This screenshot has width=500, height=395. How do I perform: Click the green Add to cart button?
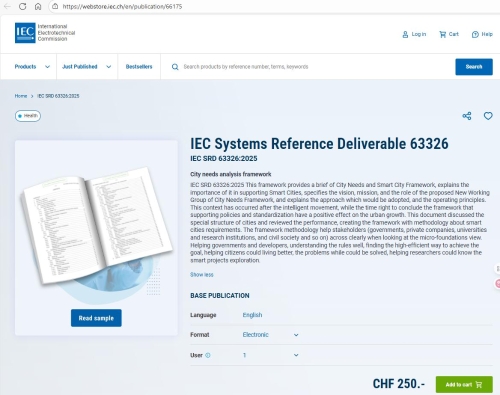click(464, 384)
